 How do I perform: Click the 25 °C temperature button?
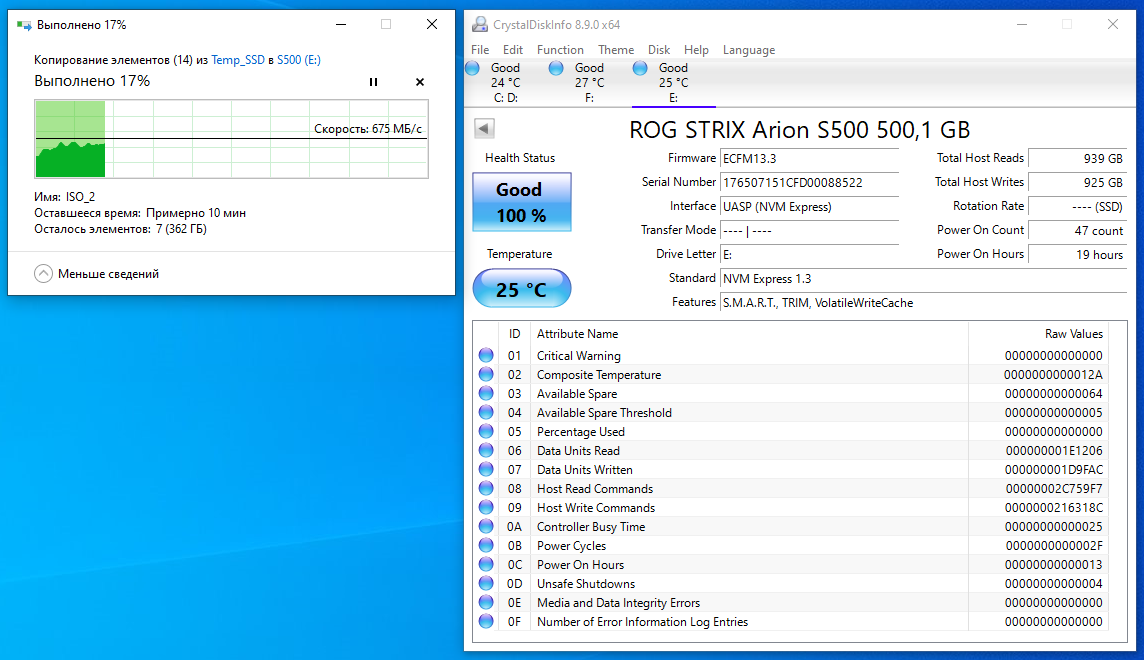pyautogui.click(x=521, y=290)
